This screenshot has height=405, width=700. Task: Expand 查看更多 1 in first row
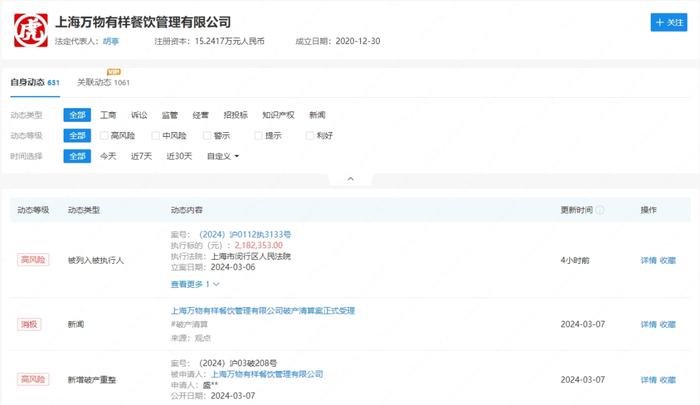pos(195,284)
